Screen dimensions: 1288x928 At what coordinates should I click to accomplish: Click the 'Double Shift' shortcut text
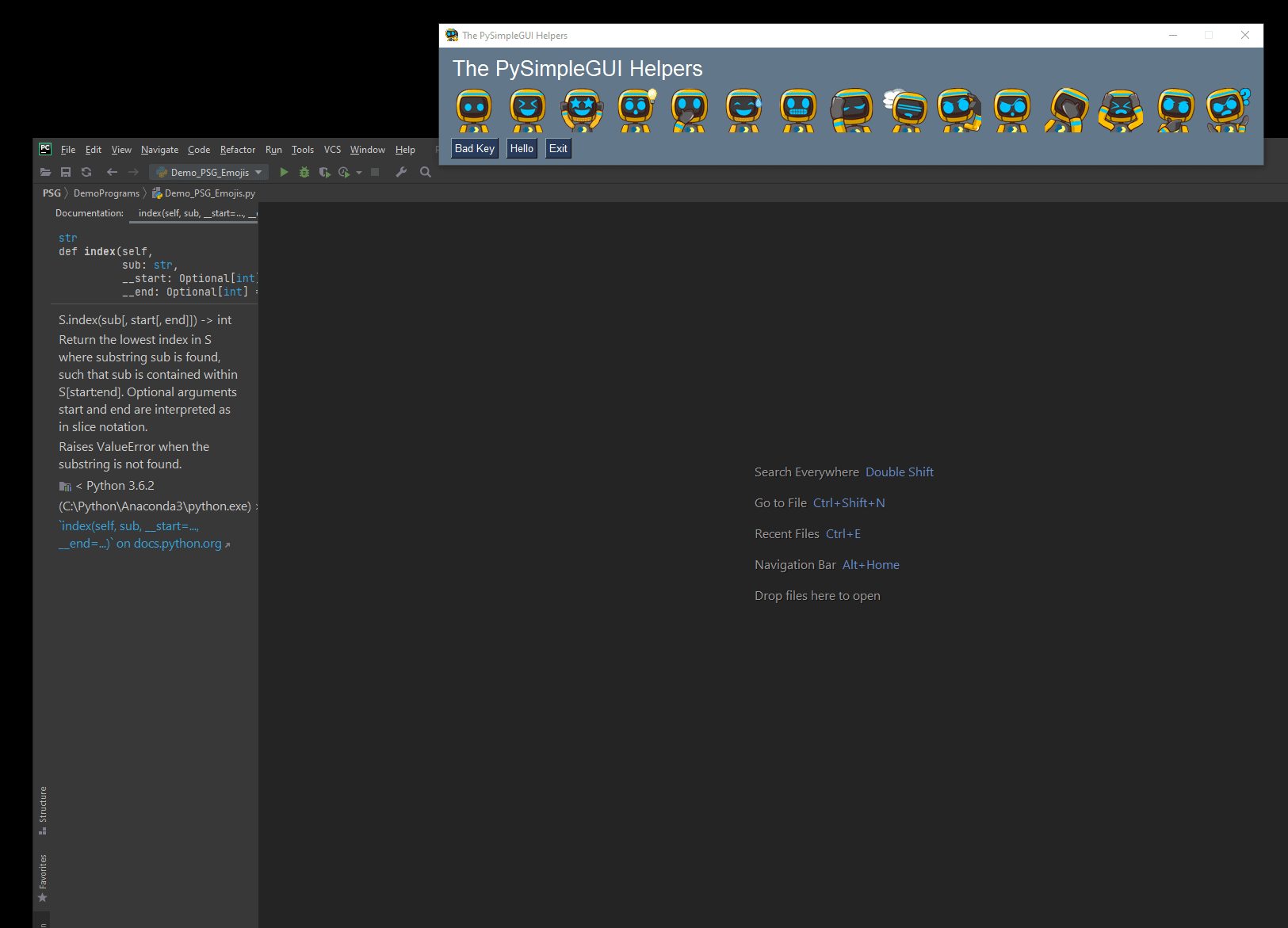tap(900, 472)
